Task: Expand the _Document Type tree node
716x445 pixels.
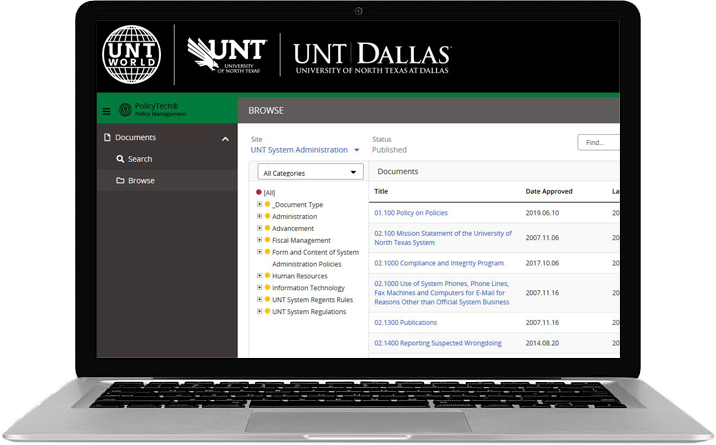Action: 259,204
